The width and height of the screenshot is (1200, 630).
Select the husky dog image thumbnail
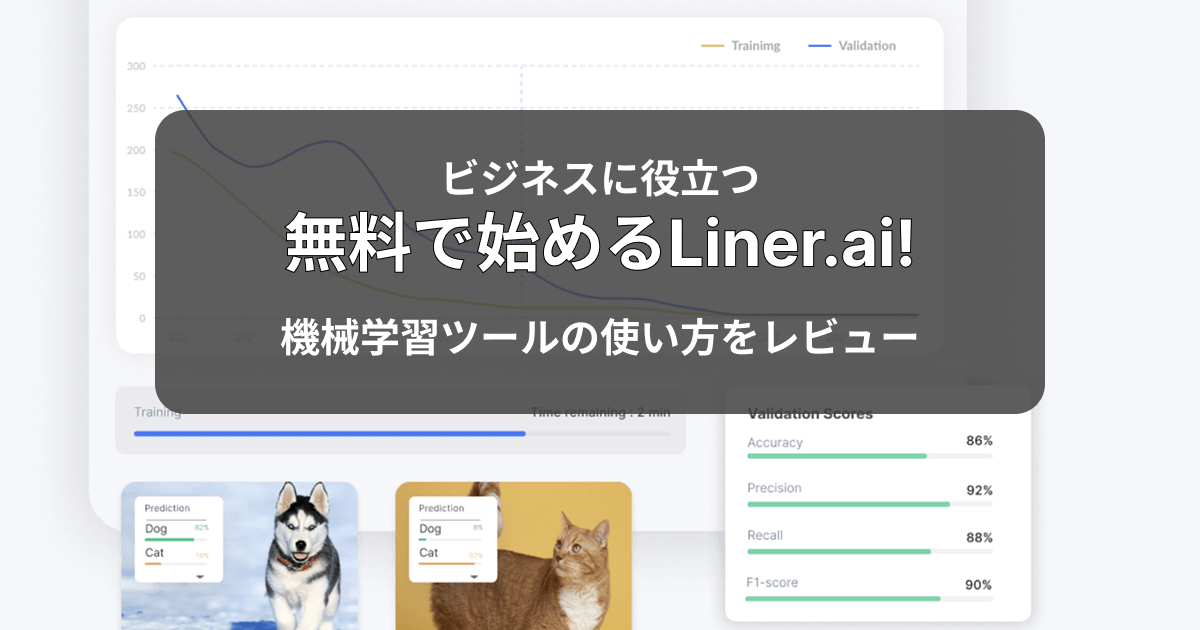coord(239,556)
